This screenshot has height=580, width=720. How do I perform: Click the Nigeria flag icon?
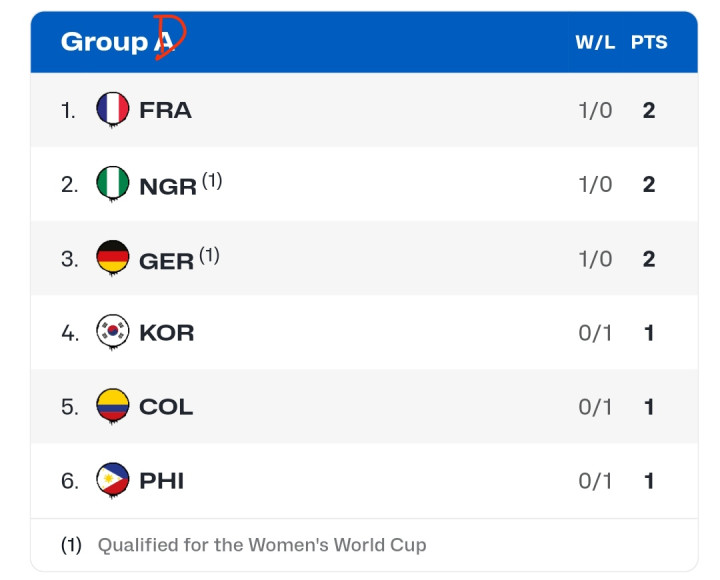(x=112, y=184)
